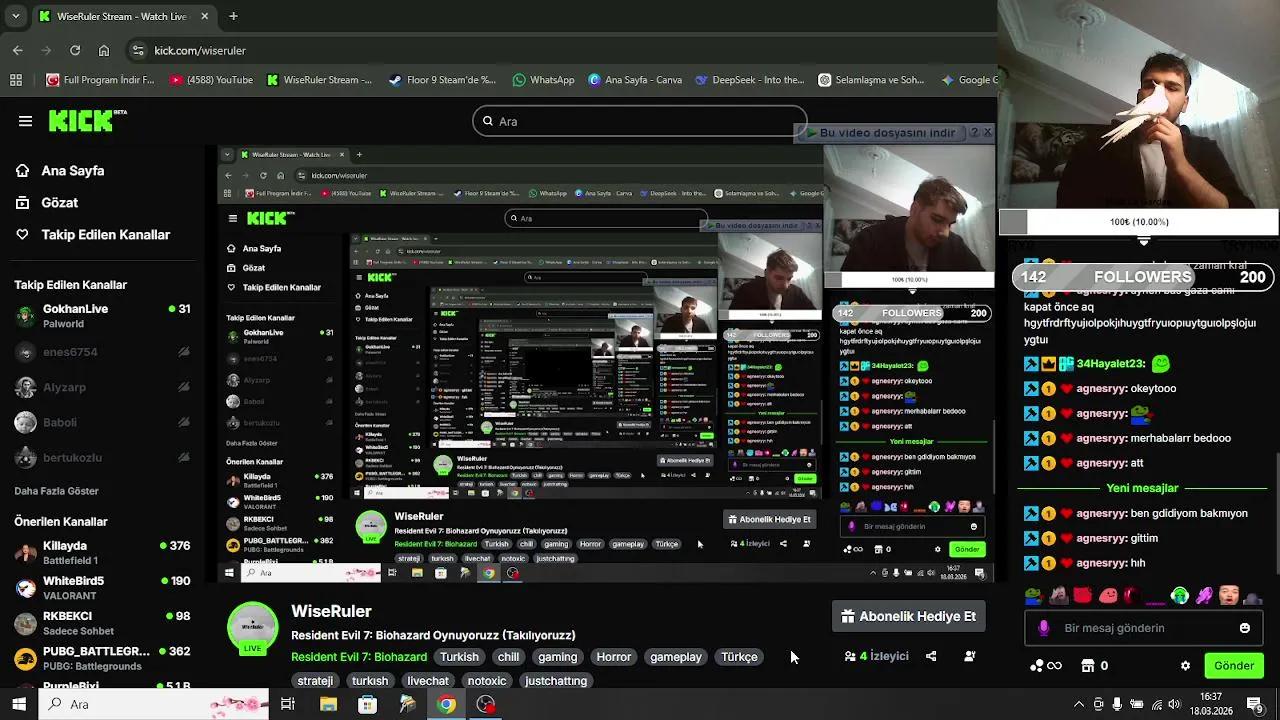The image size is (1280, 720).
Task: Click the Abonelik Hediye Et button under the player
Action: (x=908, y=617)
